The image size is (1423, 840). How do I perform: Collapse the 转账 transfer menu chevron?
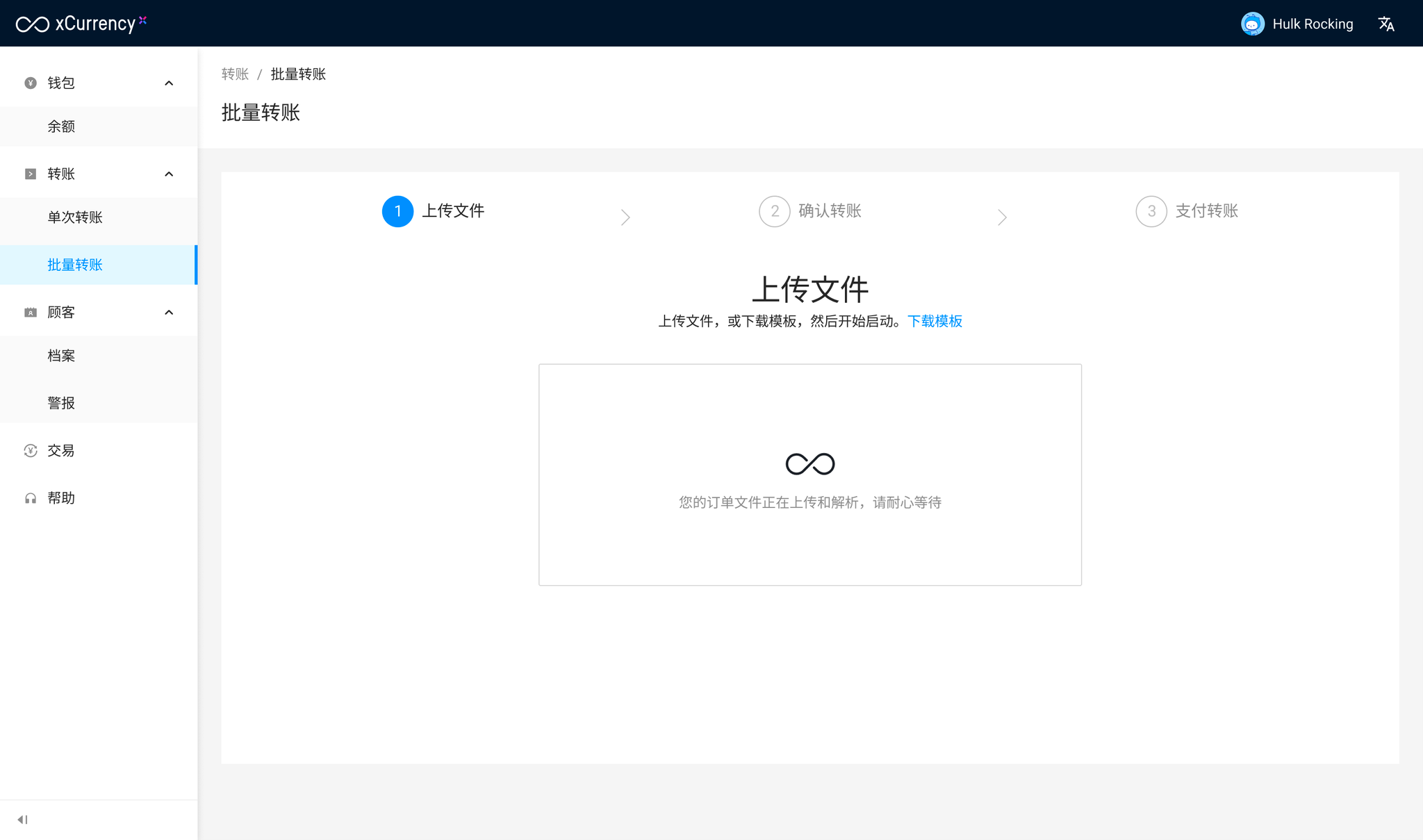[169, 174]
